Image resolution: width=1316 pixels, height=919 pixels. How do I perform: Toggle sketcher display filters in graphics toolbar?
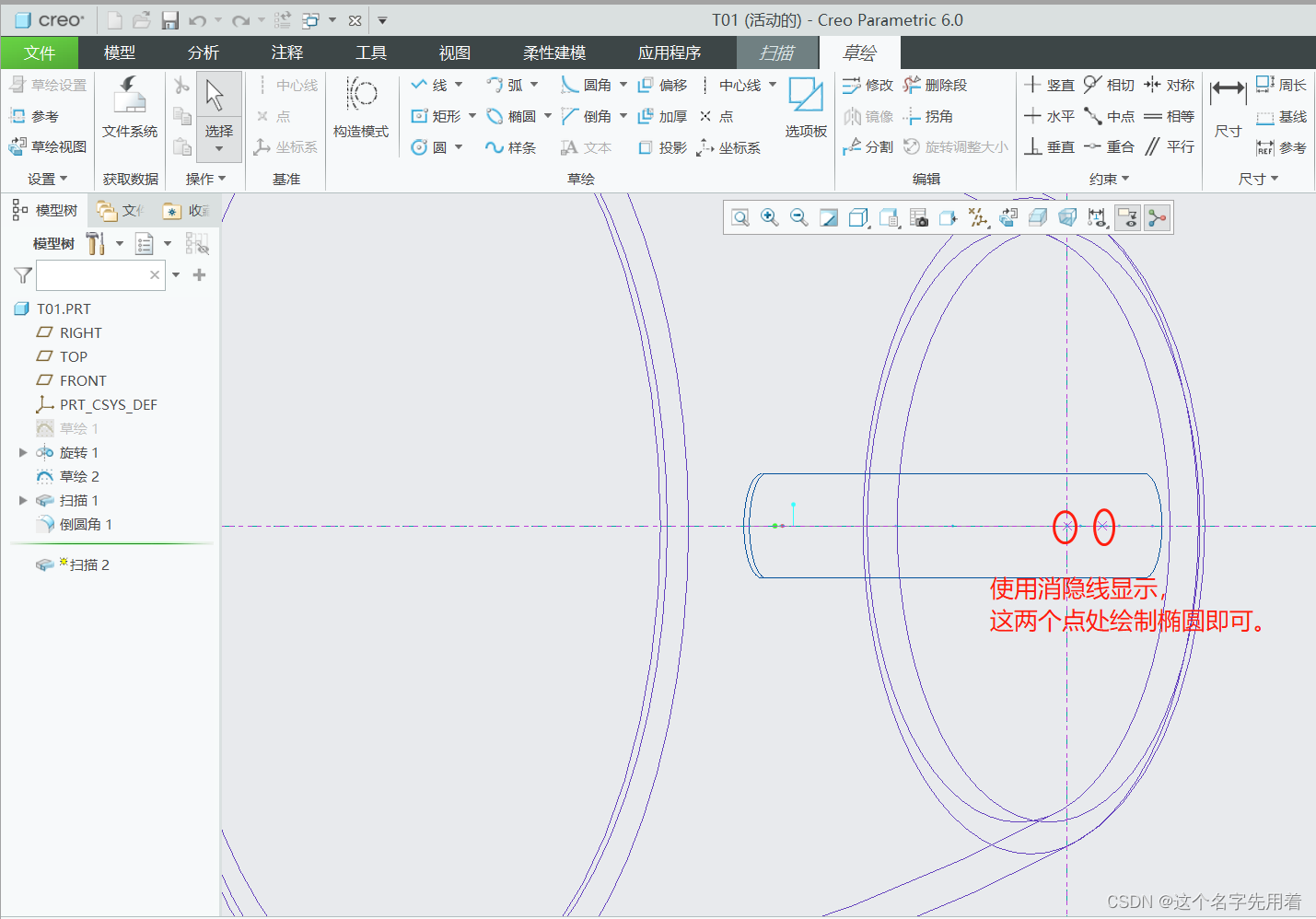click(1097, 217)
